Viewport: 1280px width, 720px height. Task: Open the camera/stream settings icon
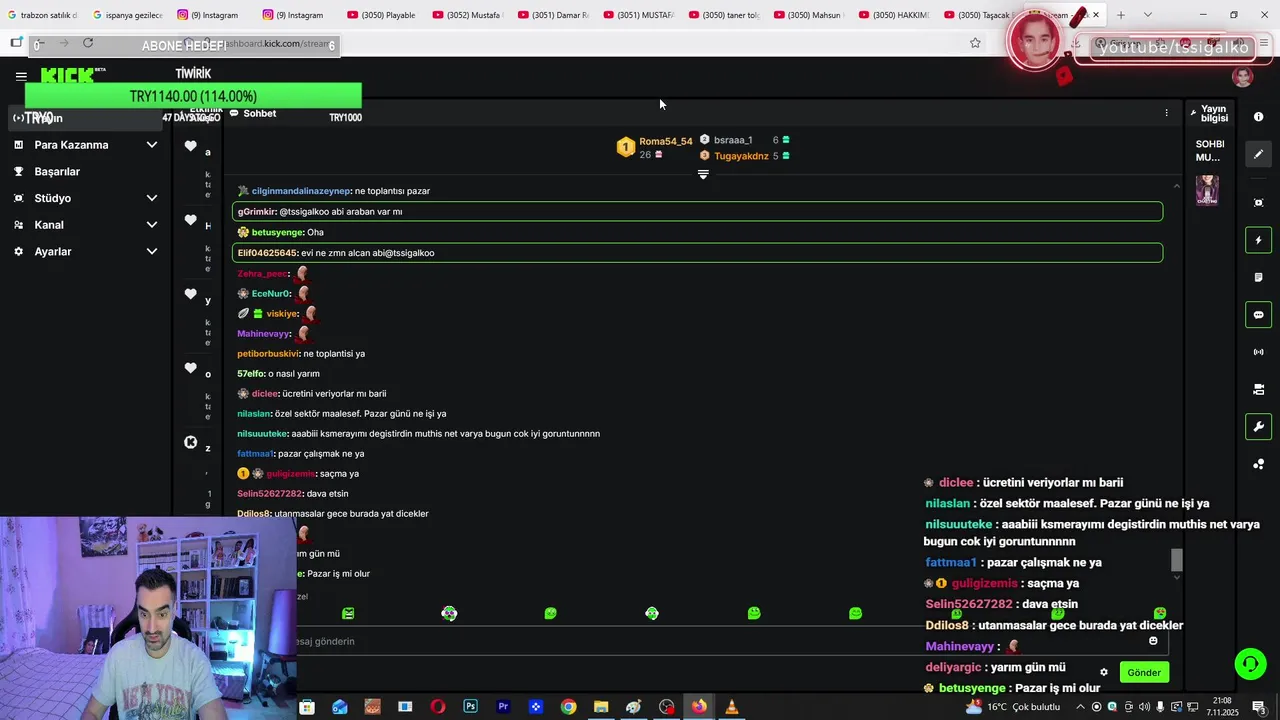coord(1258,389)
